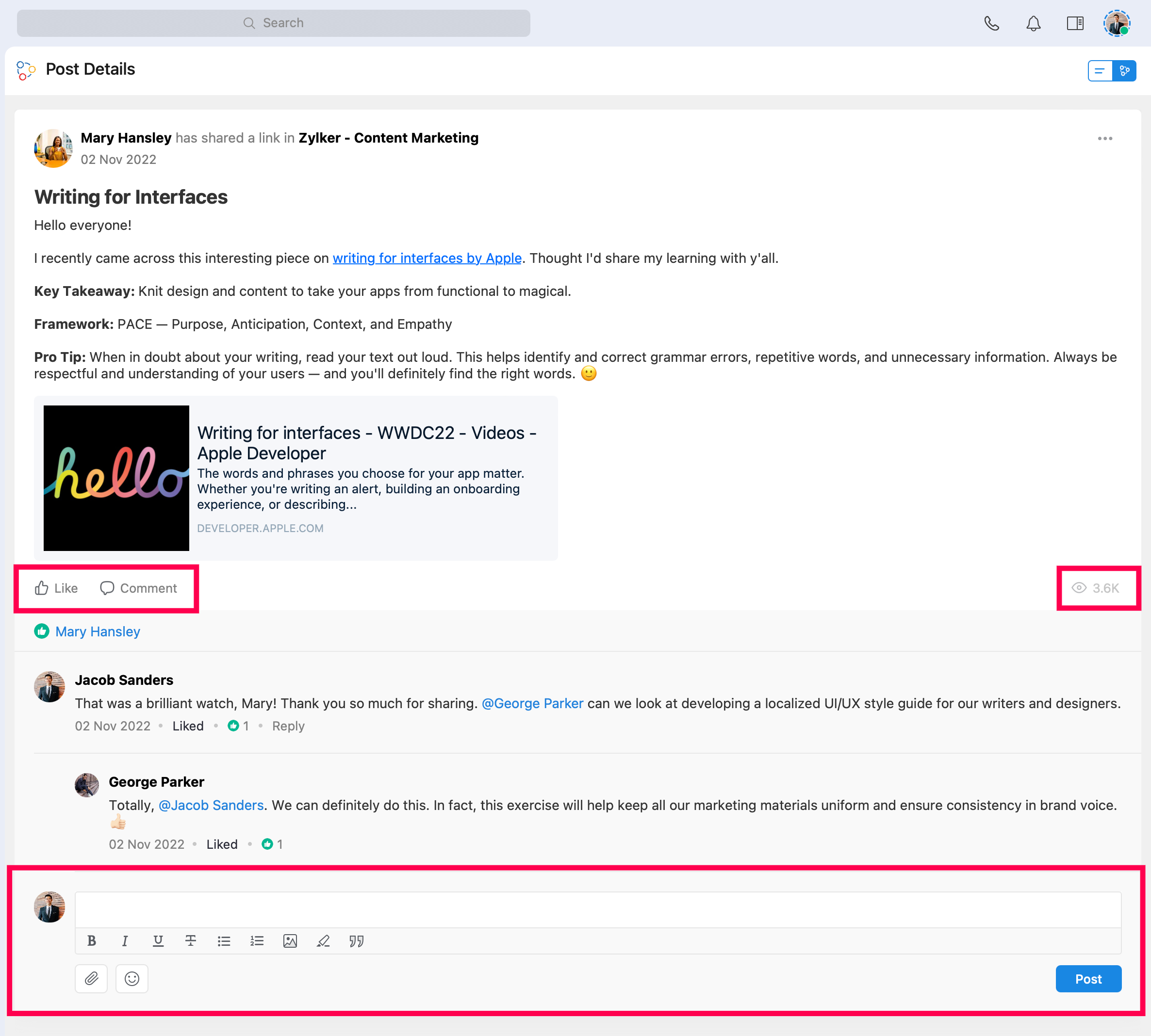This screenshot has height=1036, width=1151.
Task: Click your avatar beside the comment box
Action: (x=49, y=907)
